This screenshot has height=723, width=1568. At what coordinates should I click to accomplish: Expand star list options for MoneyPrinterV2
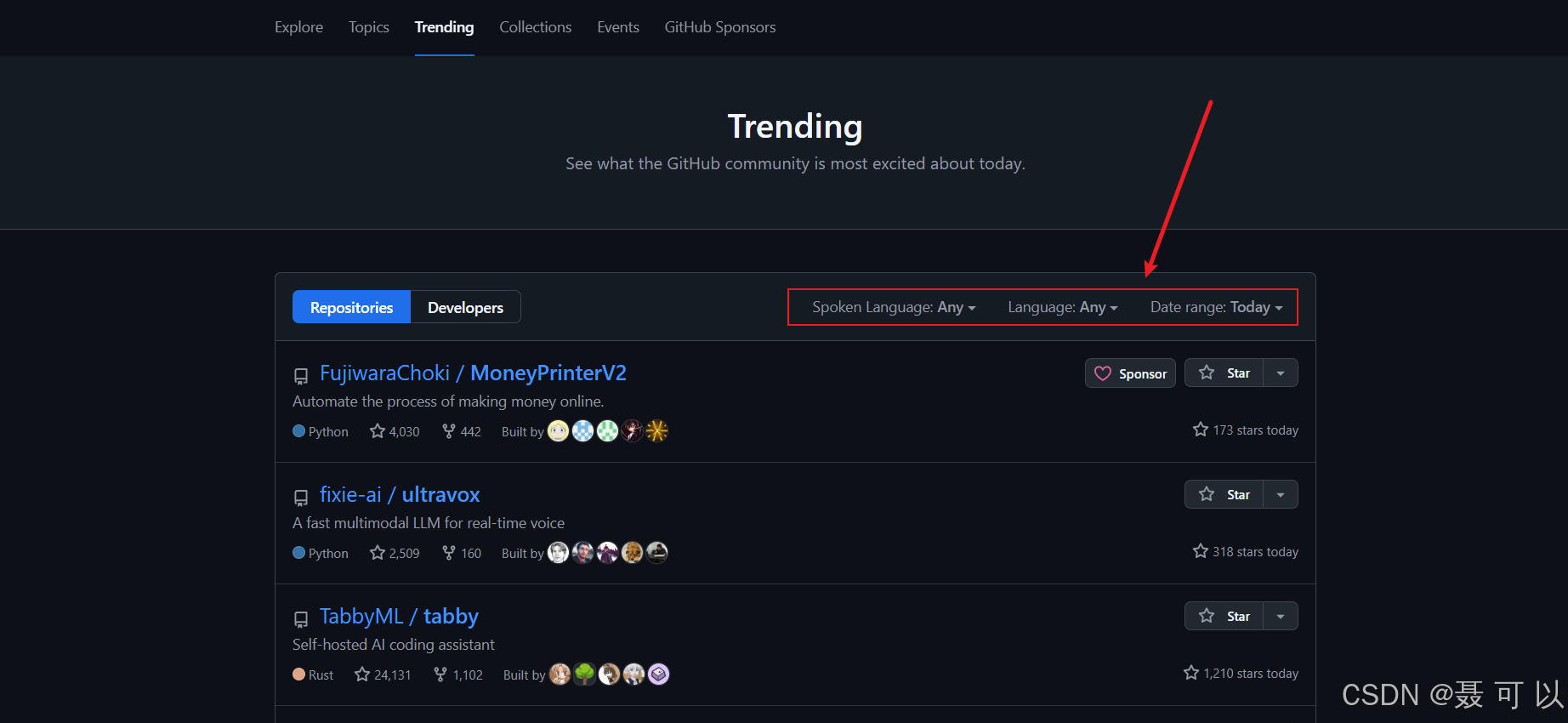coord(1281,373)
